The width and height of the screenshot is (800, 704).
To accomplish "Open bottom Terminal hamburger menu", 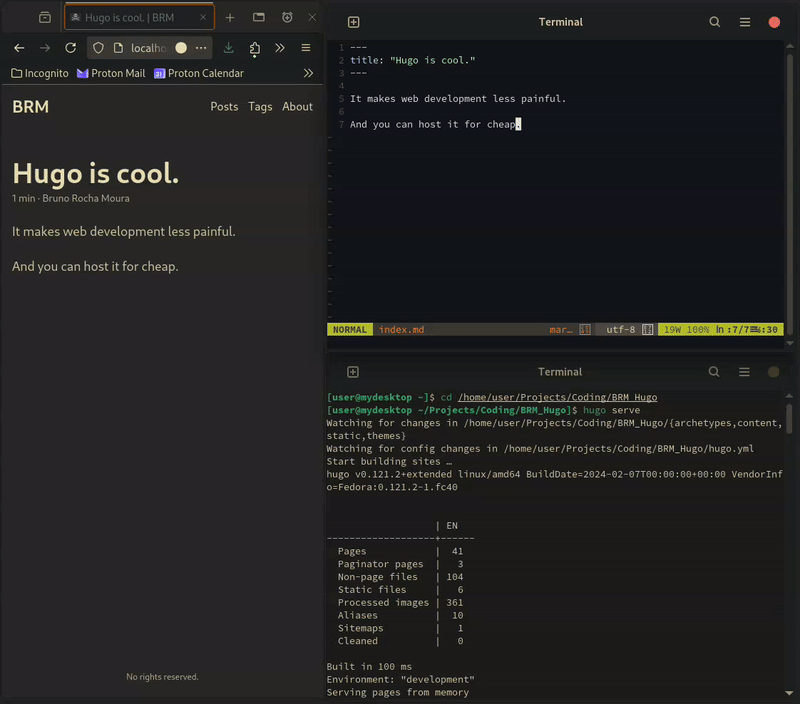I will pos(744,372).
